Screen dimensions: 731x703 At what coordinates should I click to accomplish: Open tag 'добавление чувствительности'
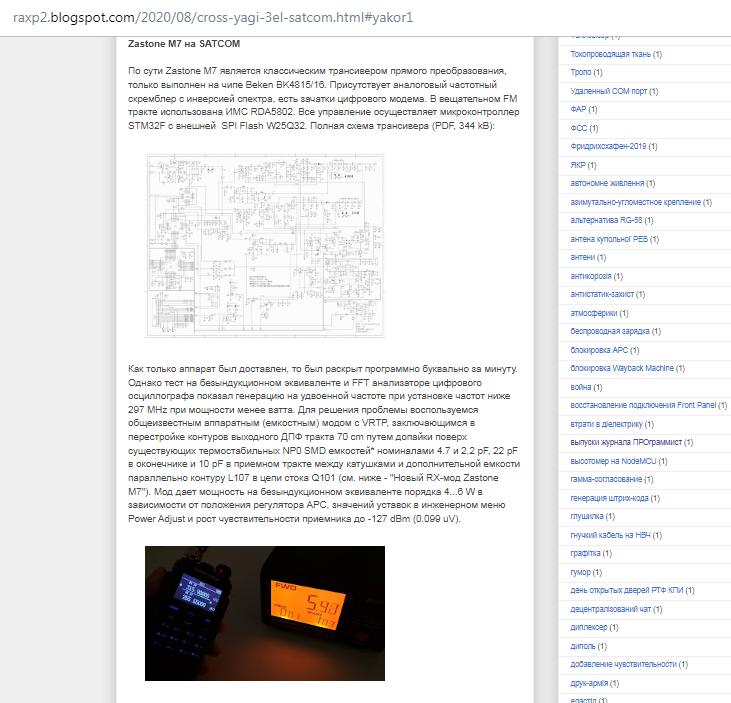click(x=623, y=664)
